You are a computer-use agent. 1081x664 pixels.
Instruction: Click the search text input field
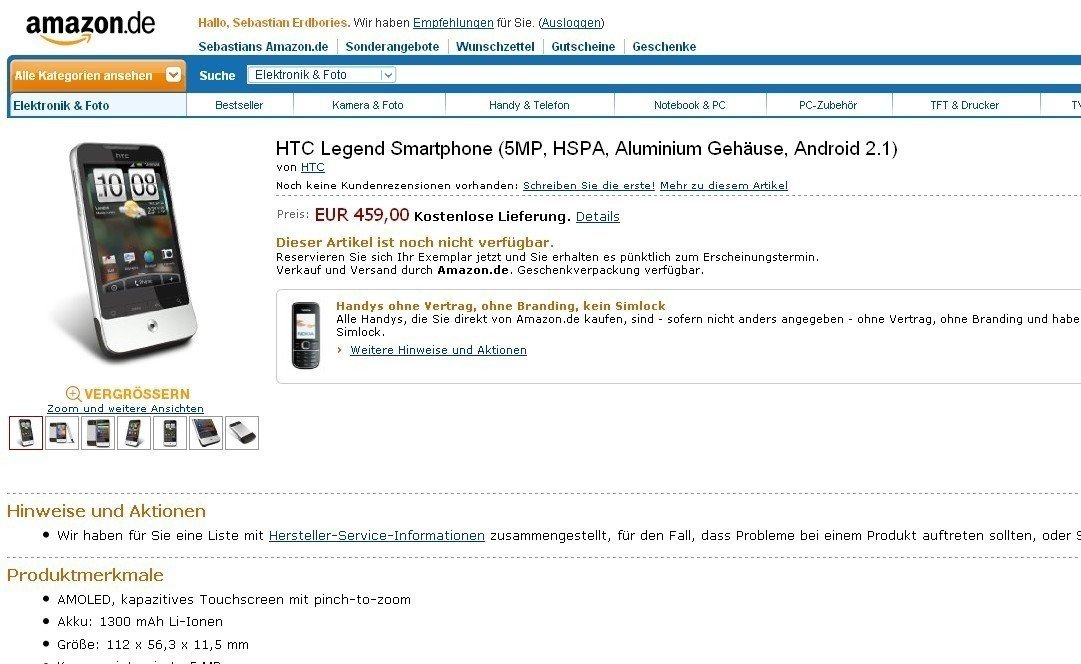point(739,74)
